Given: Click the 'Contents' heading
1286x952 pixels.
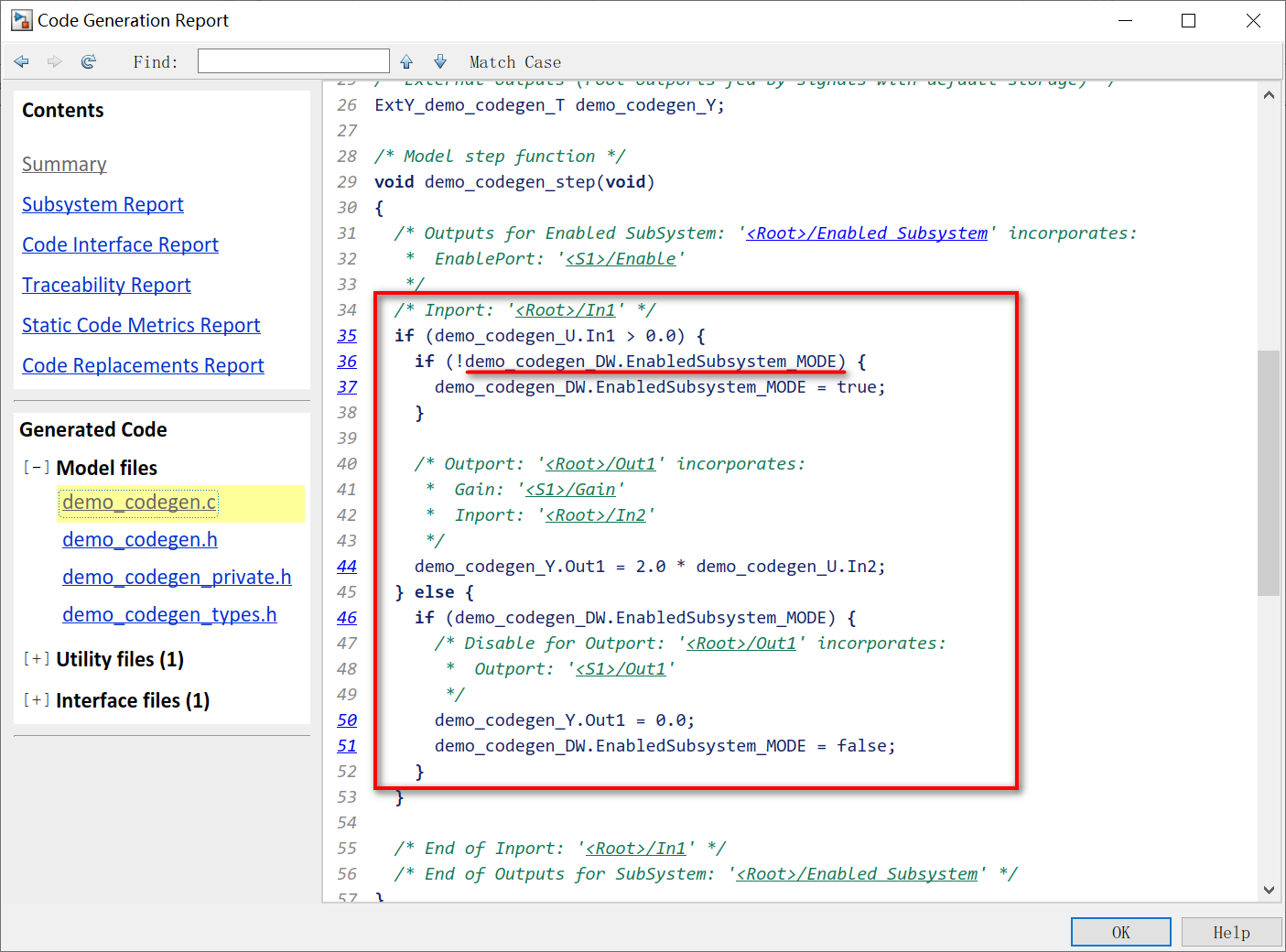Looking at the screenshot, I should [63, 110].
